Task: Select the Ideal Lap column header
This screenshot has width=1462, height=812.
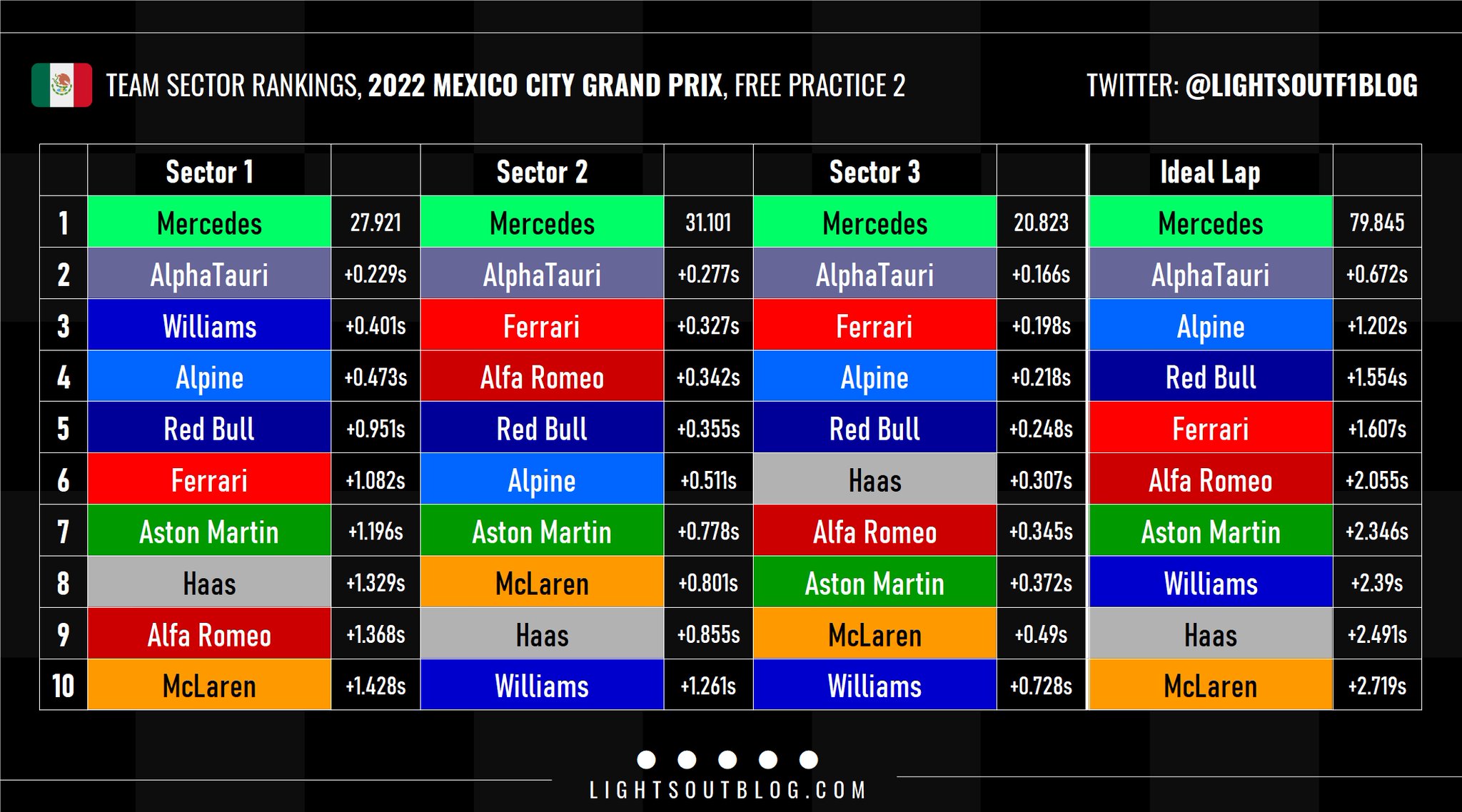Action: [1210, 172]
